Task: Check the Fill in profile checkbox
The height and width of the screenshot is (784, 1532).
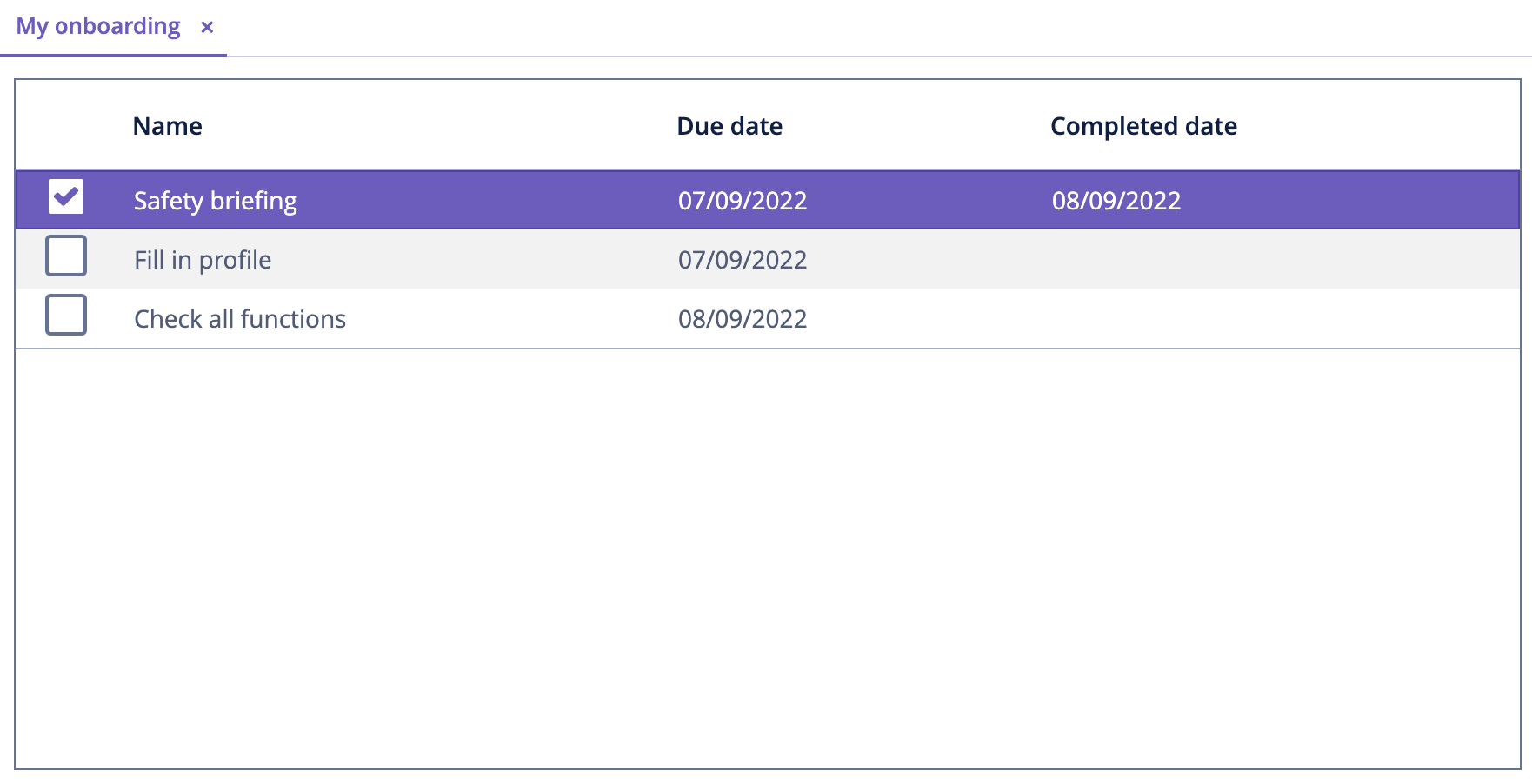Action: coord(66,256)
